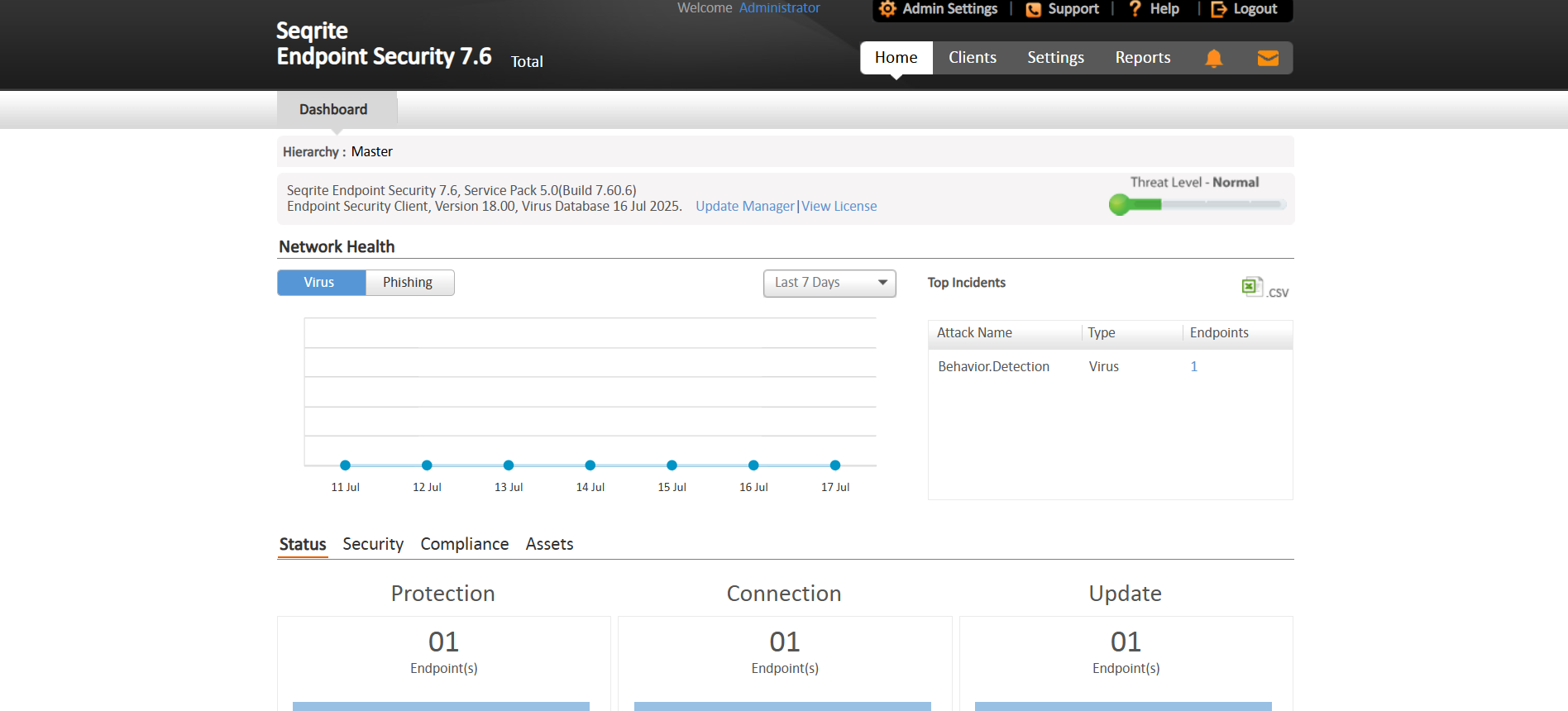The width and height of the screenshot is (1568, 711).
Task: Open the Reports tab
Action: pyautogui.click(x=1142, y=58)
